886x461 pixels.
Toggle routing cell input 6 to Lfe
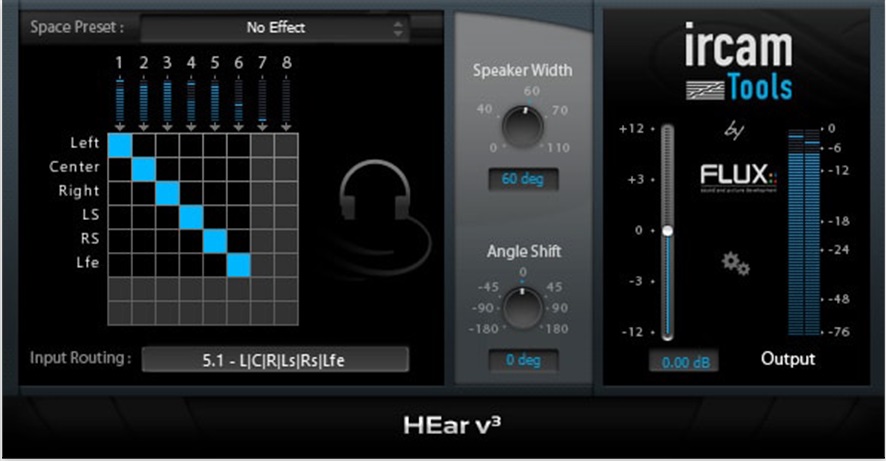[238, 264]
